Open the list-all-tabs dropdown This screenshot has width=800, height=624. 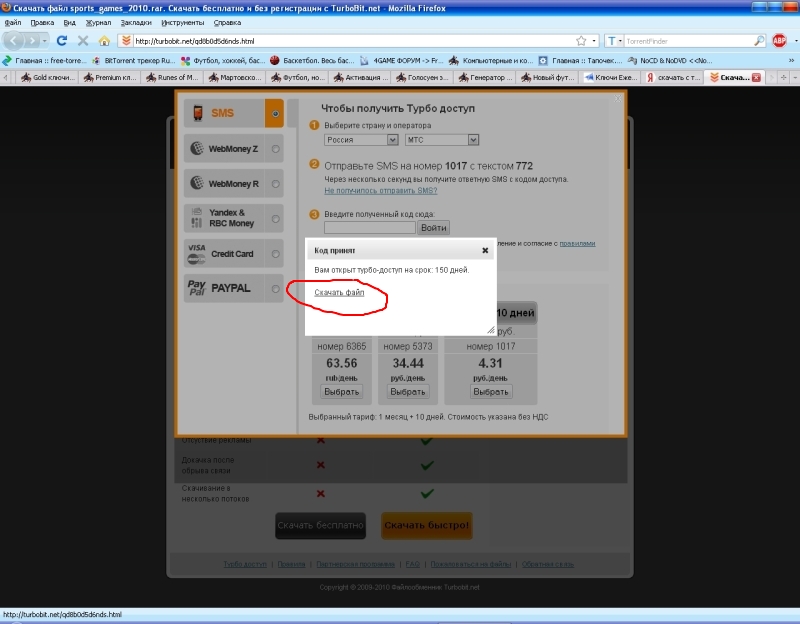[795, 78]
